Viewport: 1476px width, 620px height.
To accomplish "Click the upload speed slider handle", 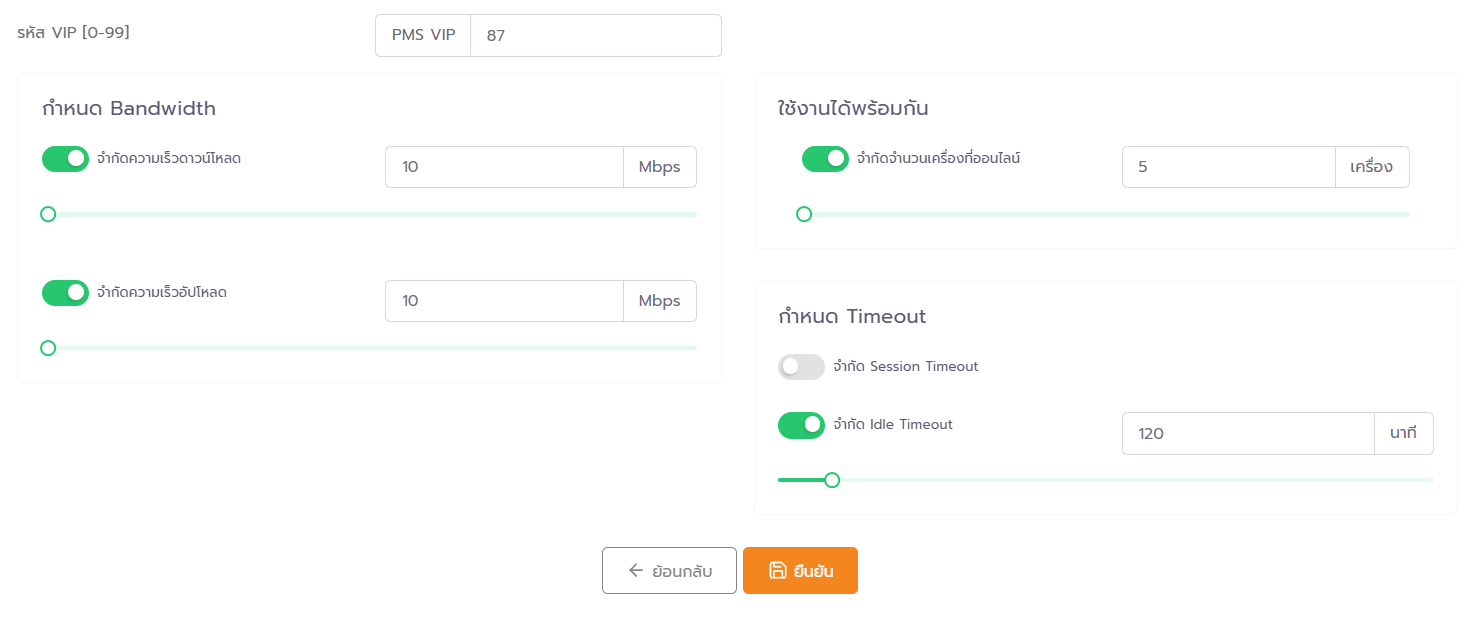I will point(48,348).
